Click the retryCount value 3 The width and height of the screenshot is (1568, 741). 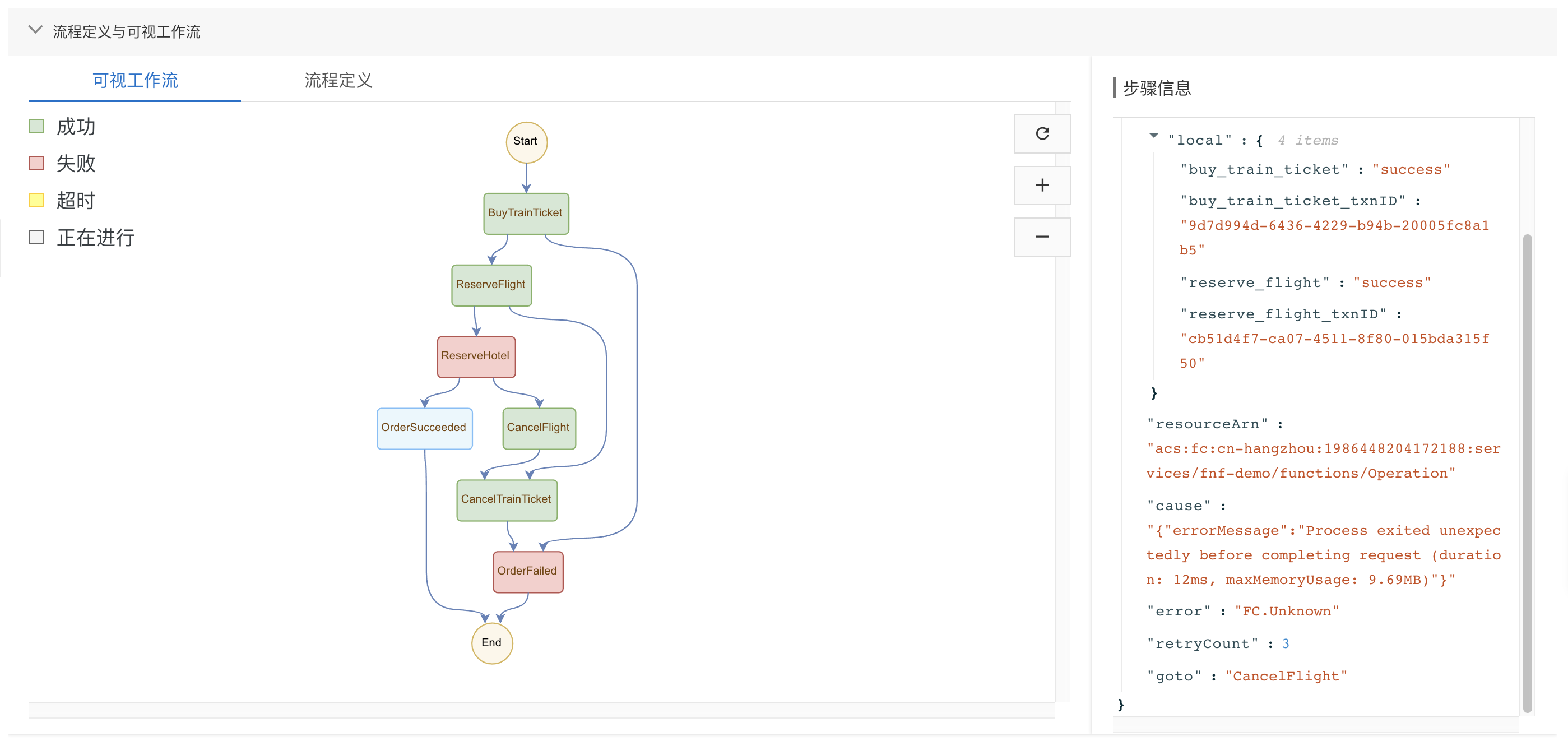click(1285, 643)
